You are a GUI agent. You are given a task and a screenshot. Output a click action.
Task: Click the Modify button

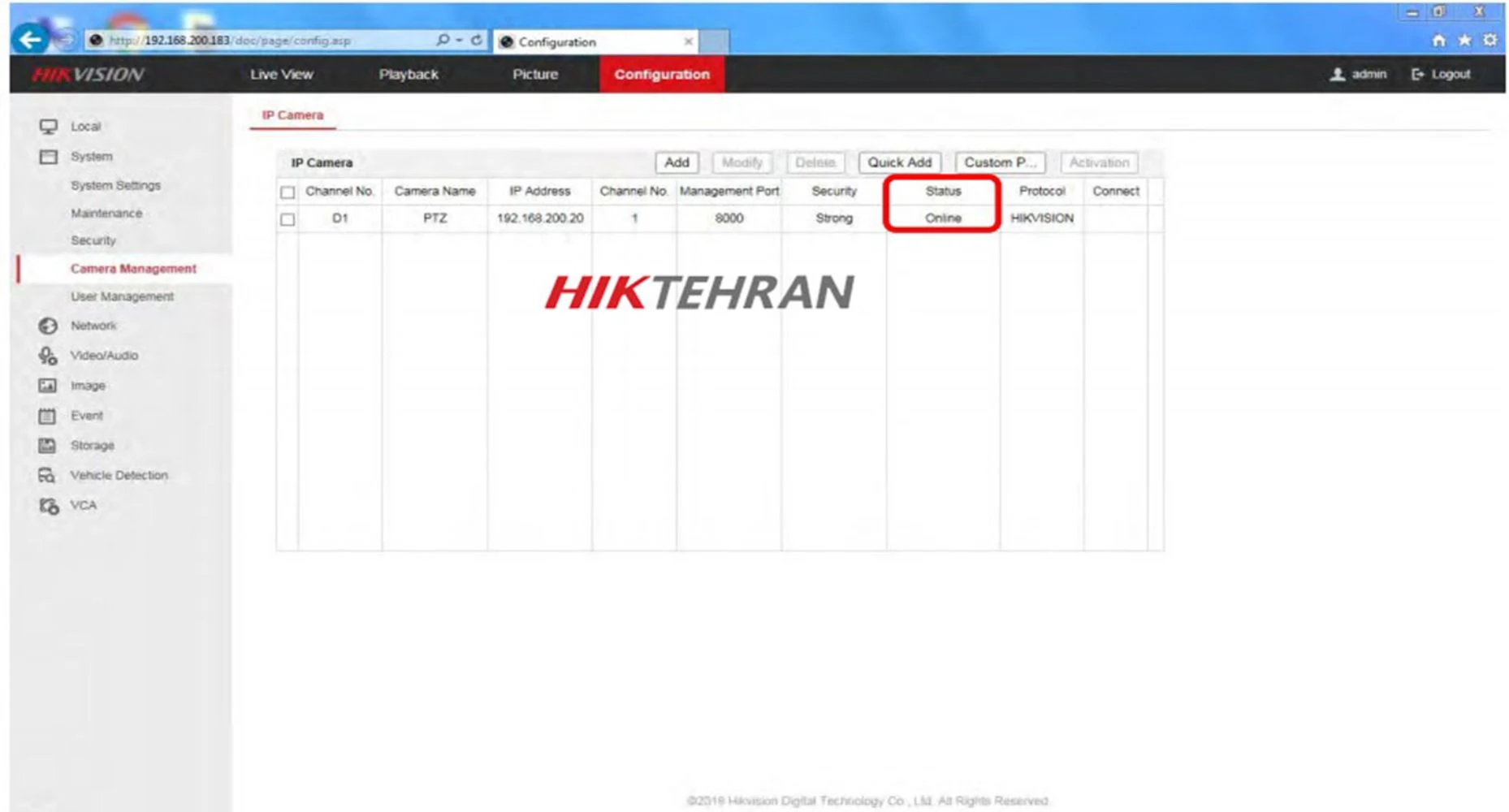coord(742,162)
